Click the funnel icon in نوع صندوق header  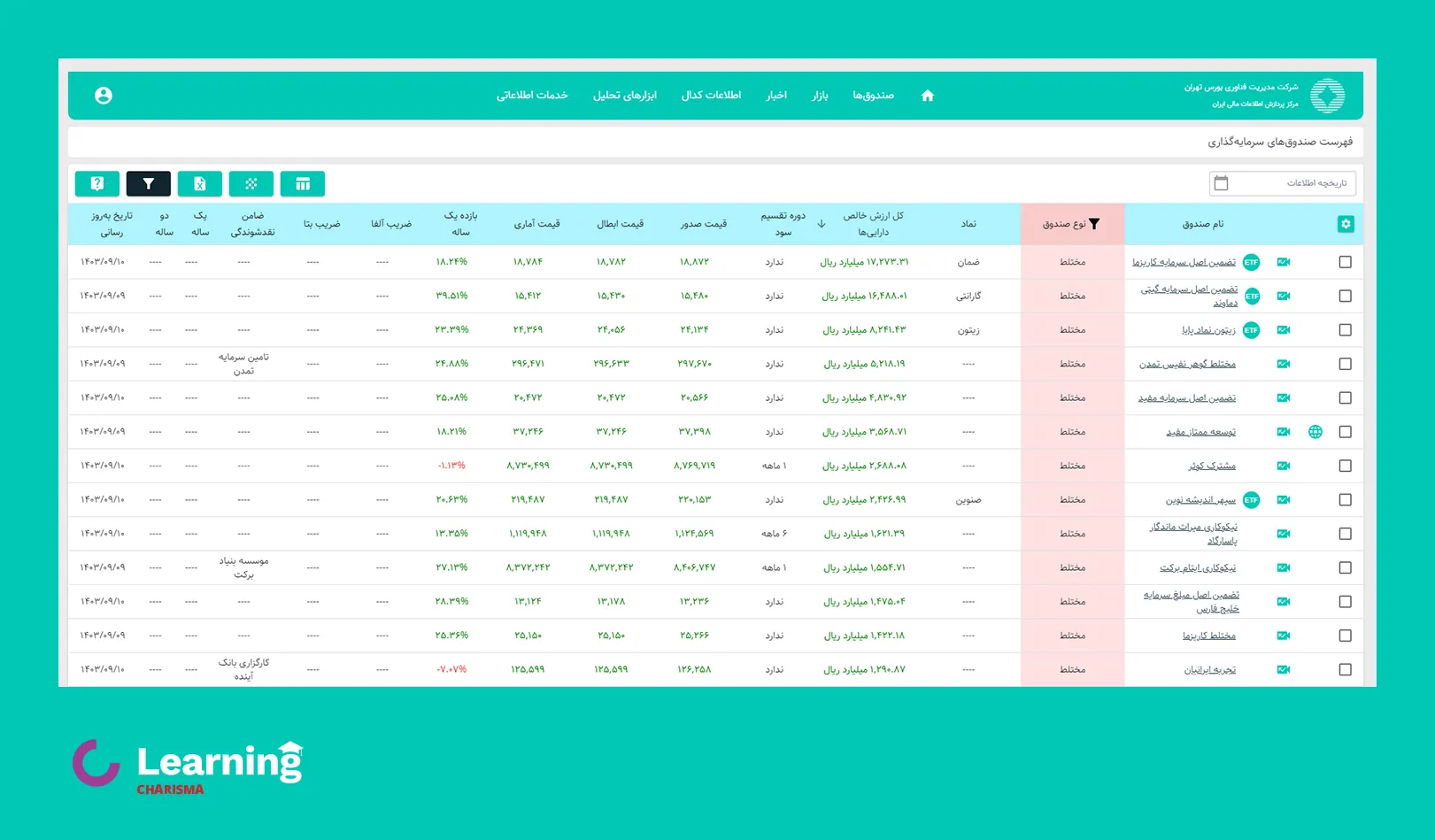pyautogui.click(x=1094, y=224)
